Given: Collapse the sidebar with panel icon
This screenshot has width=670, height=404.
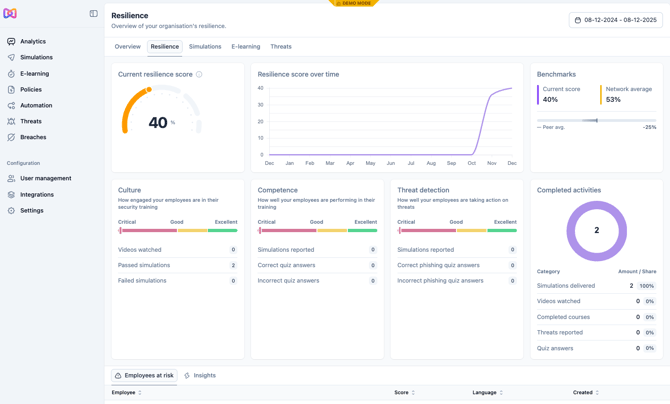Looking at the screenshot, I should tap(94, 14).
